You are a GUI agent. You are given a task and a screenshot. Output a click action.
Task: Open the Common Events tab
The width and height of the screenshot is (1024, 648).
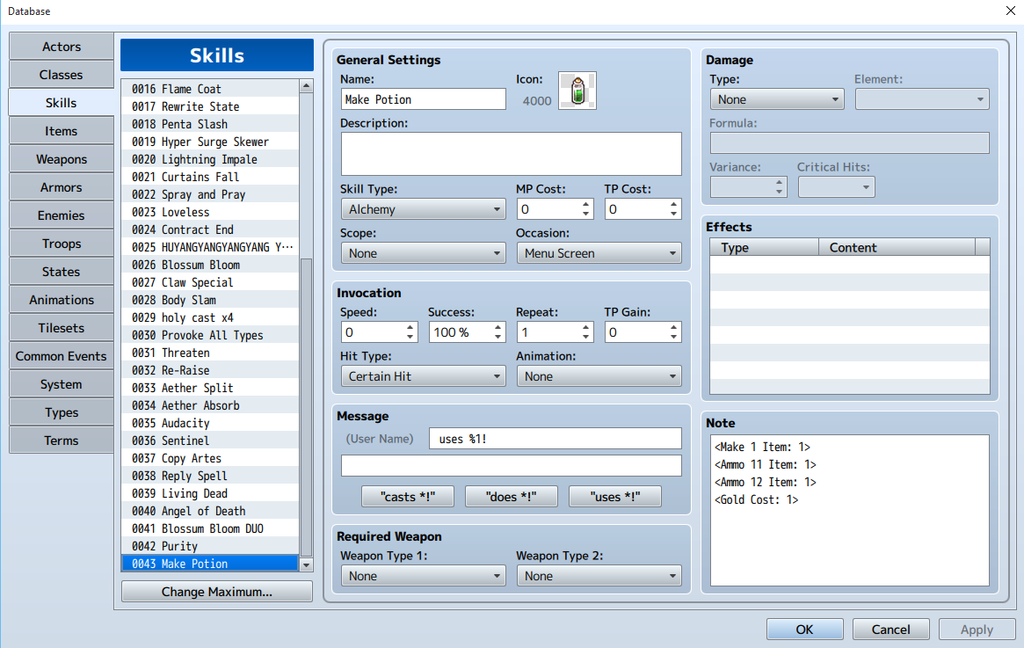[x=61, y=356]
